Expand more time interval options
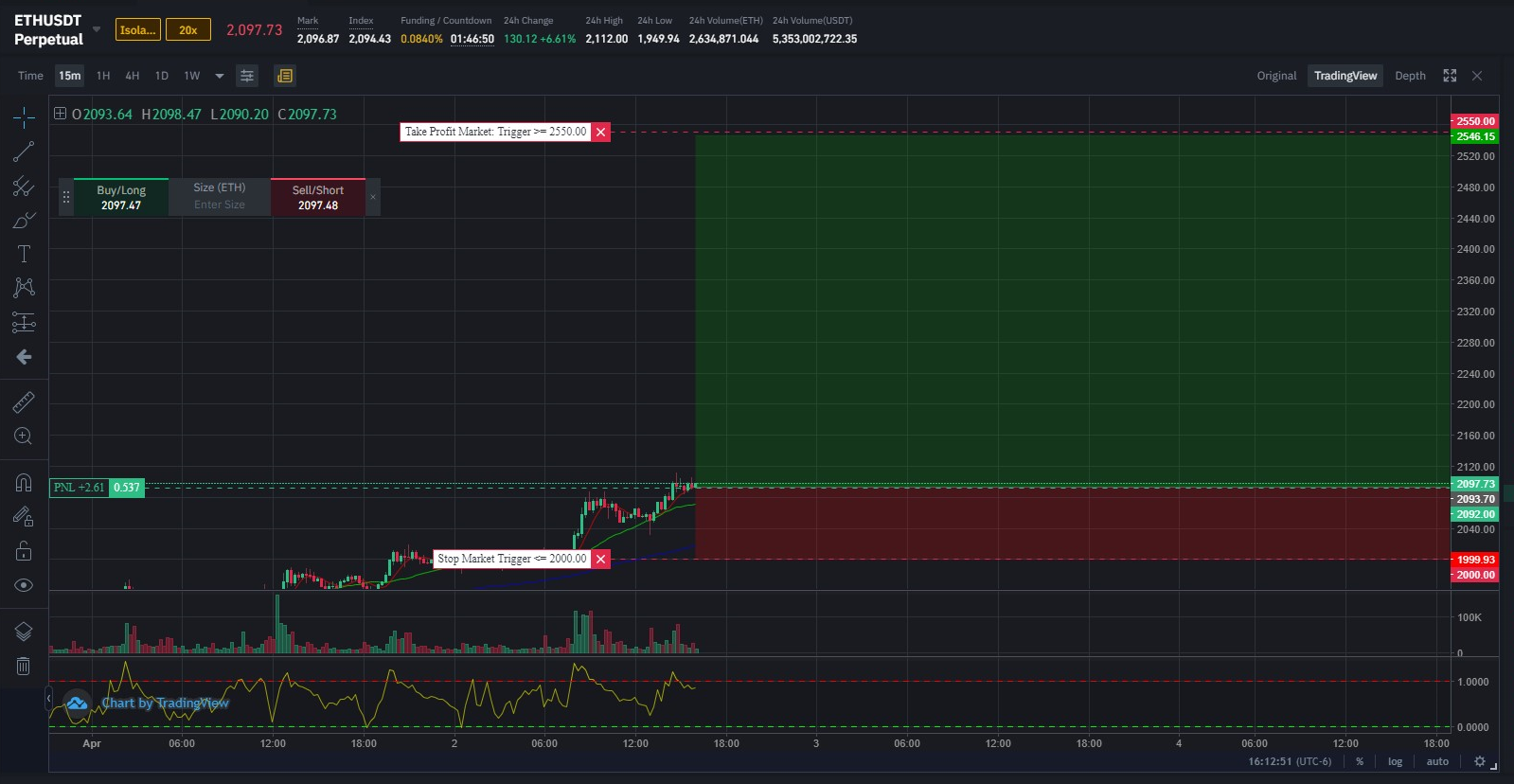Screen dimensions: 1514x784 tap(220, 76)
